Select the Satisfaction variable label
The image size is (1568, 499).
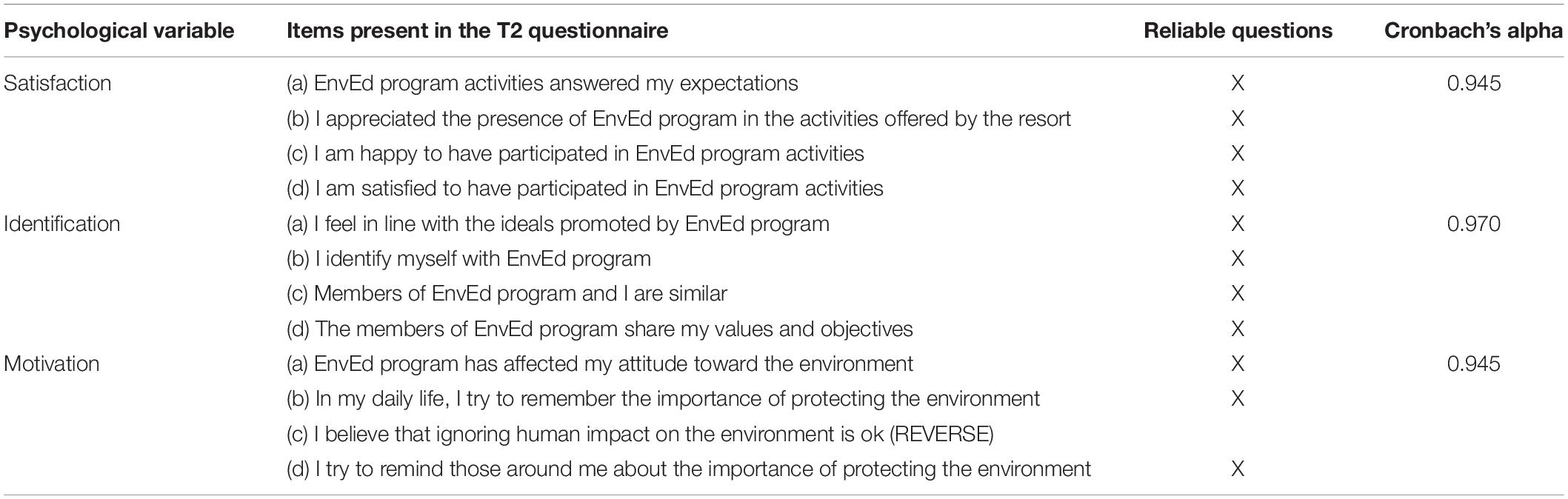[58, 83]
